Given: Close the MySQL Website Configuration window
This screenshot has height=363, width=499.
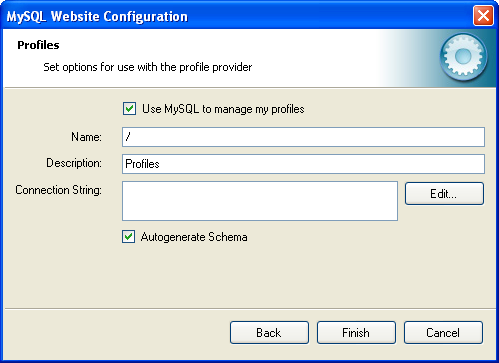Looking at the screenshot, I should [x=483, y=16].
